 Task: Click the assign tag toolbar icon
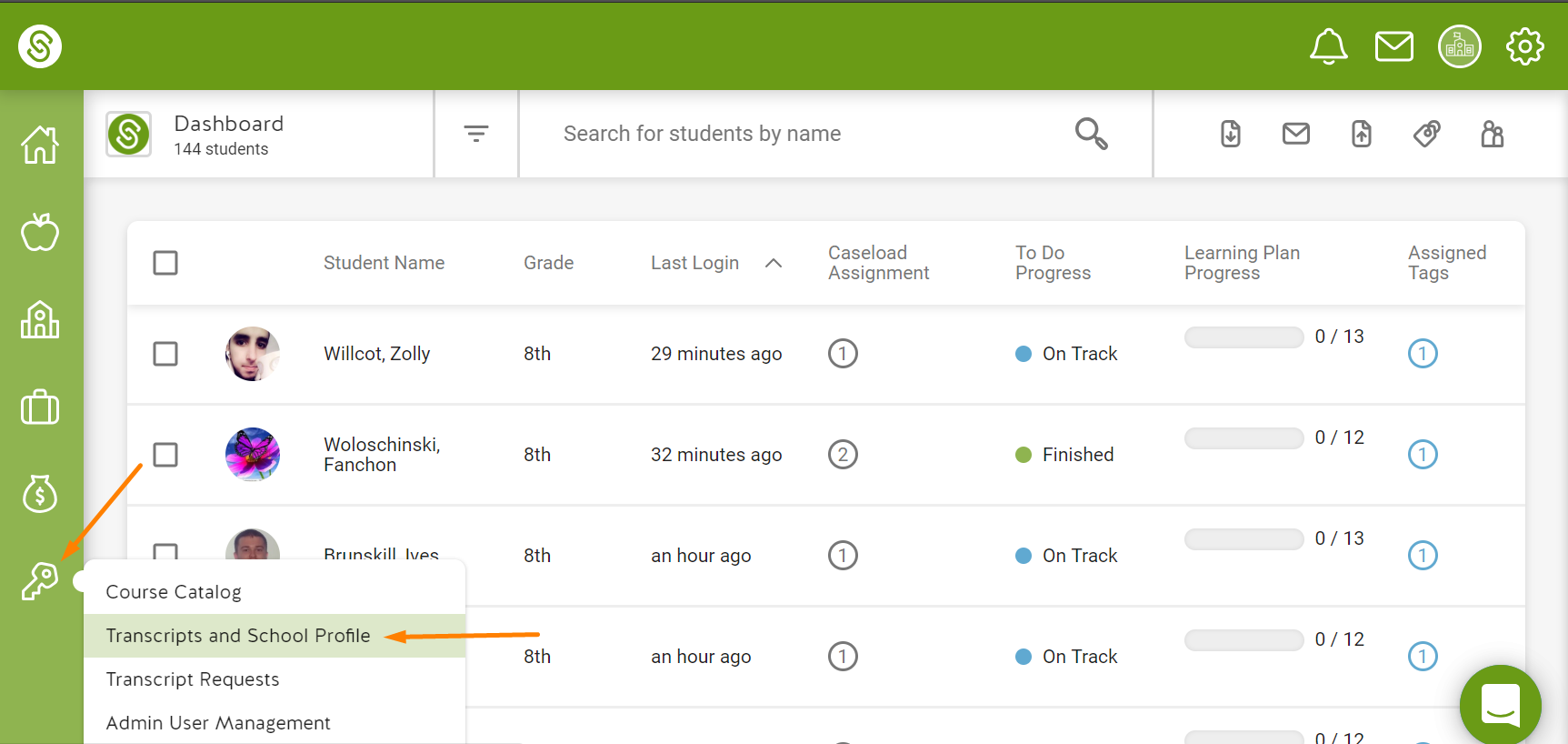(x=1426, y=134)
